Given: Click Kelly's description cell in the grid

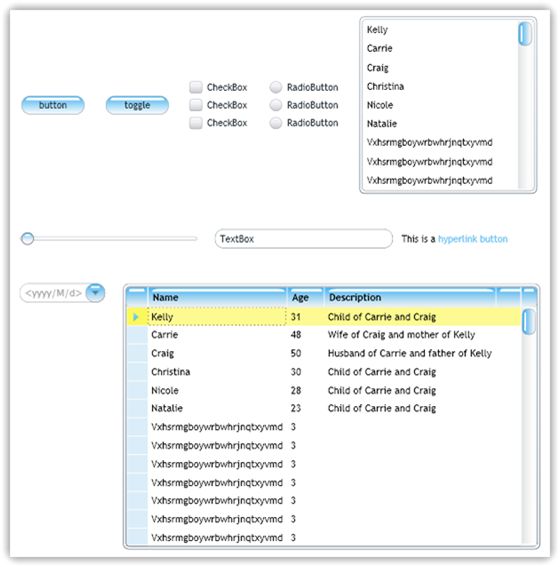Looking at the screenshot, I should point(410,317).
